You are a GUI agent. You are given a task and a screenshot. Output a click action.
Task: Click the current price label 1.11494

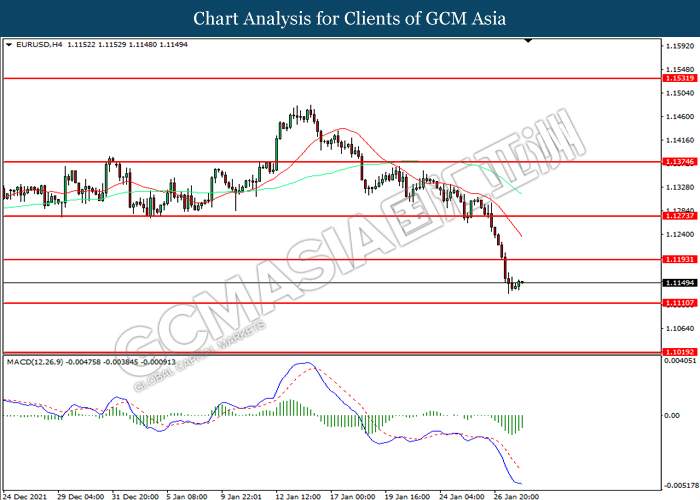pyautogui.click(x=680, y=283)
